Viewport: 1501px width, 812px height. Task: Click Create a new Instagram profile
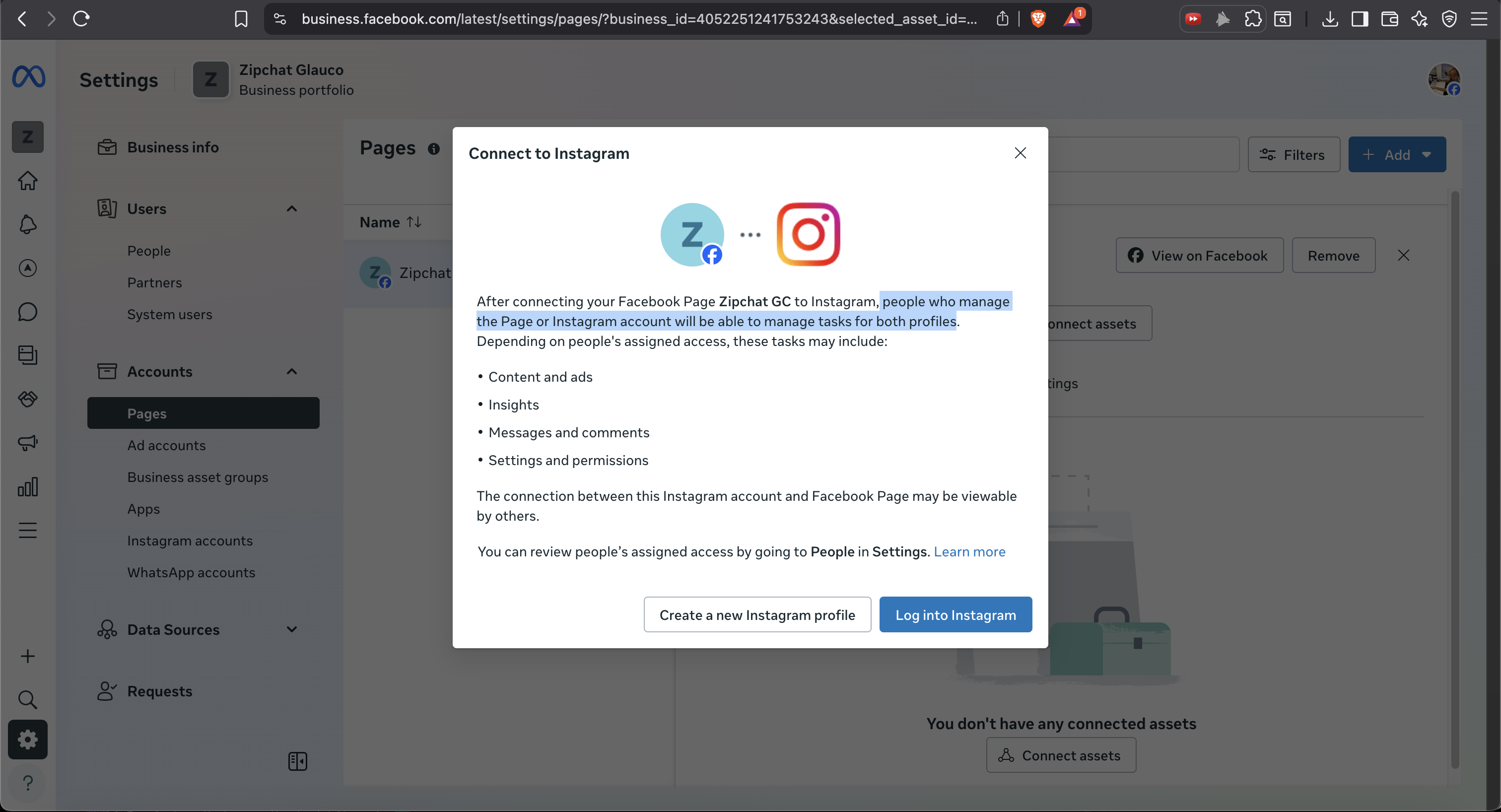(x=757, y=614)
